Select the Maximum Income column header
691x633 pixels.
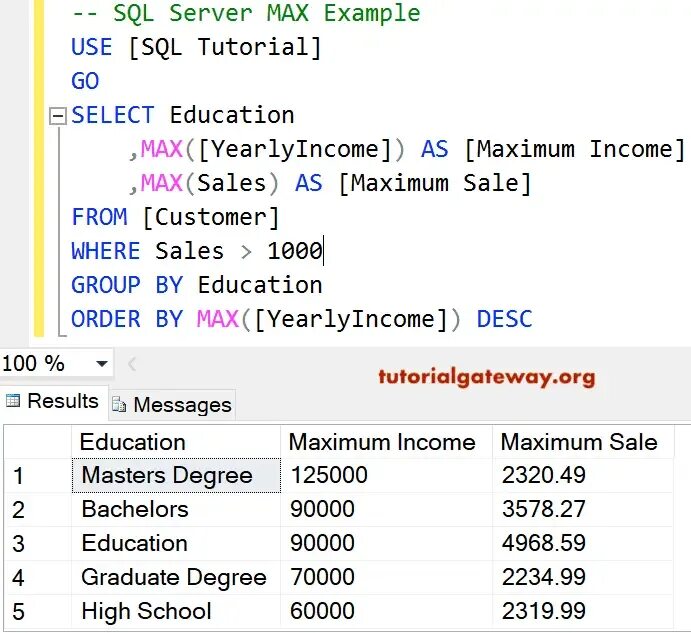(x=386, y=442)
